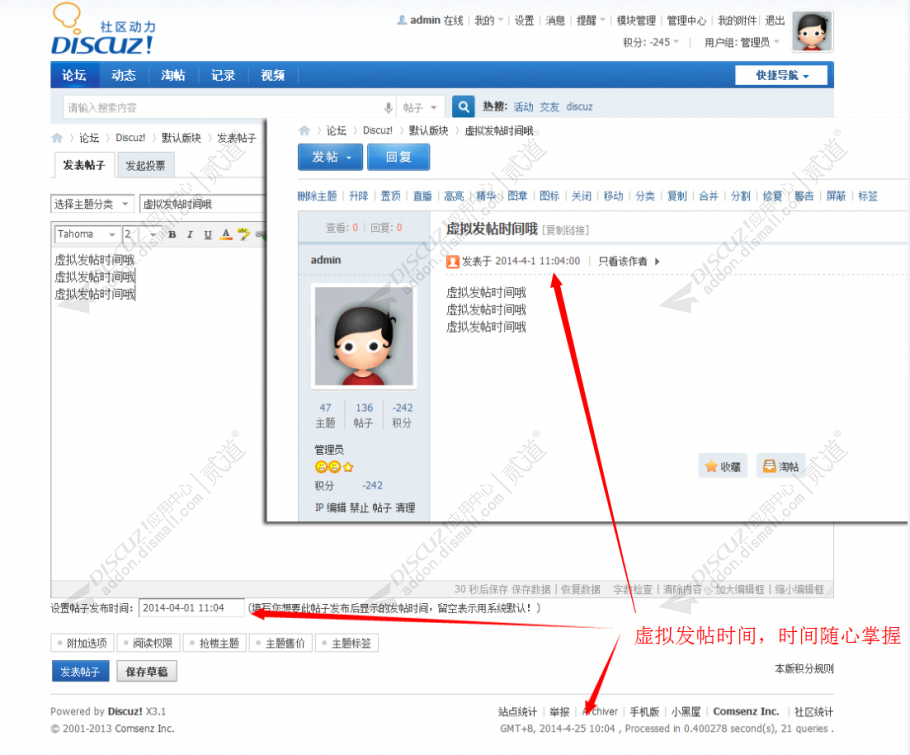
Task: Click the 删除主题 moderation link
Action: click(x=317, y=196)
